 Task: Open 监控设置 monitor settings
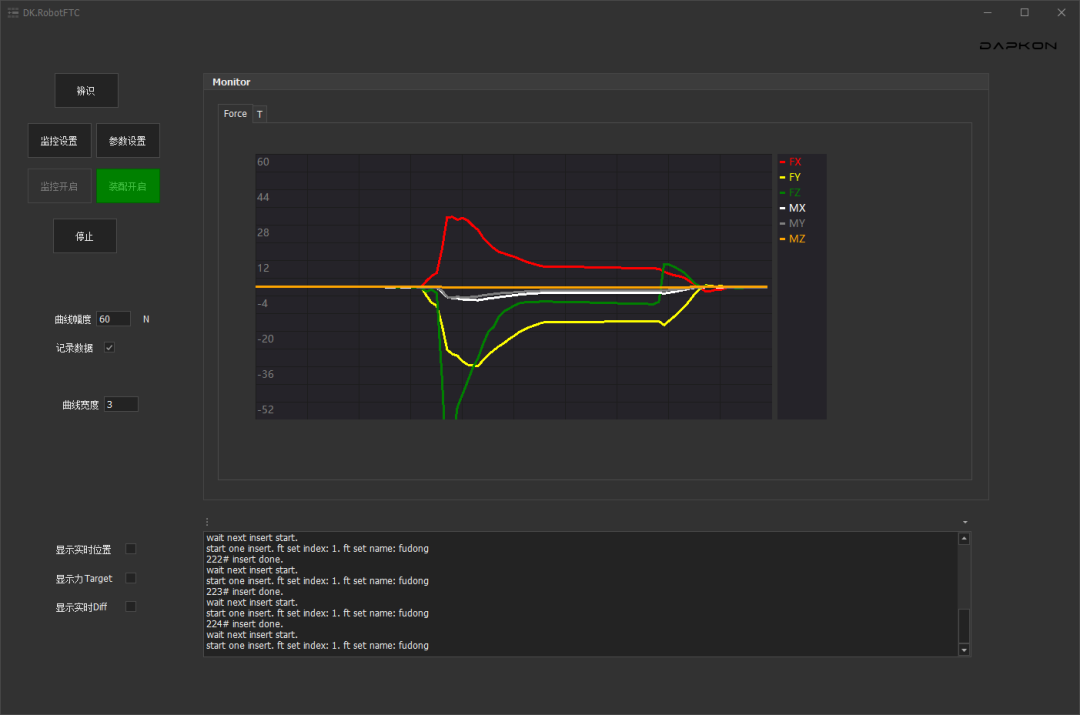click(59, 141)
